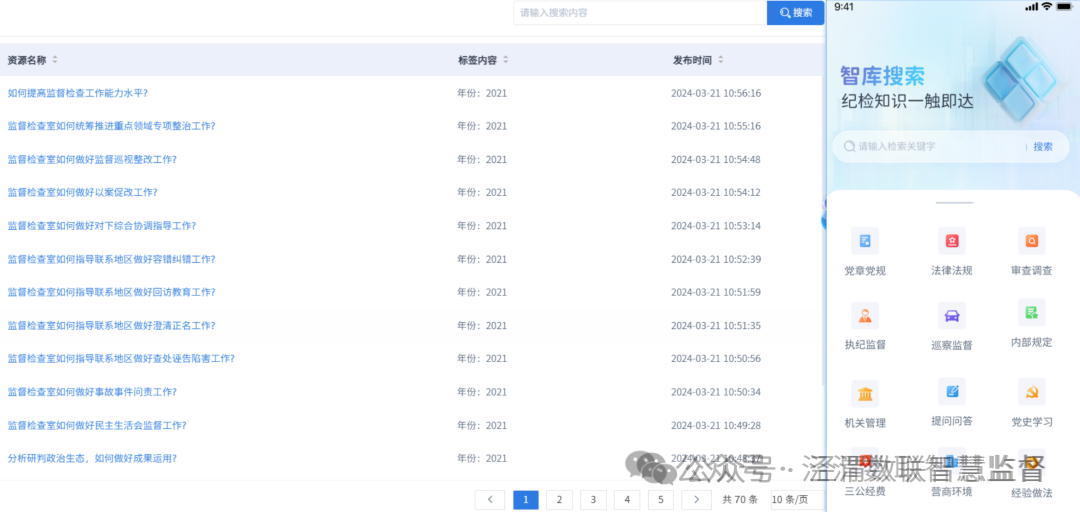Click the Wi-Fi icon in phone status bar
The image size is (1080, 512).
[1046, 6]
